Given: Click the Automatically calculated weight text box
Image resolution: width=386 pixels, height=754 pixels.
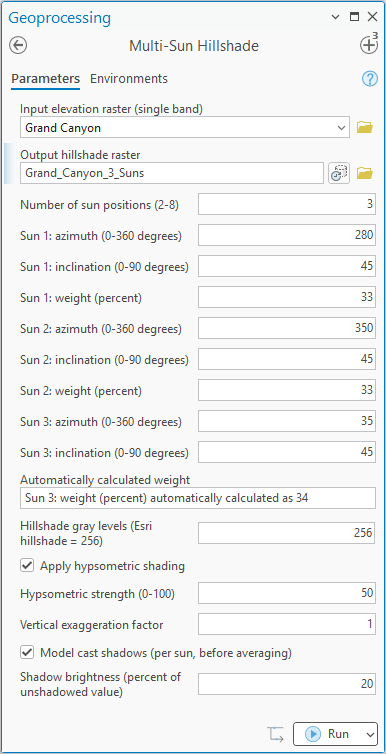Looking at the screenshot, I should [x=198, y=498].
